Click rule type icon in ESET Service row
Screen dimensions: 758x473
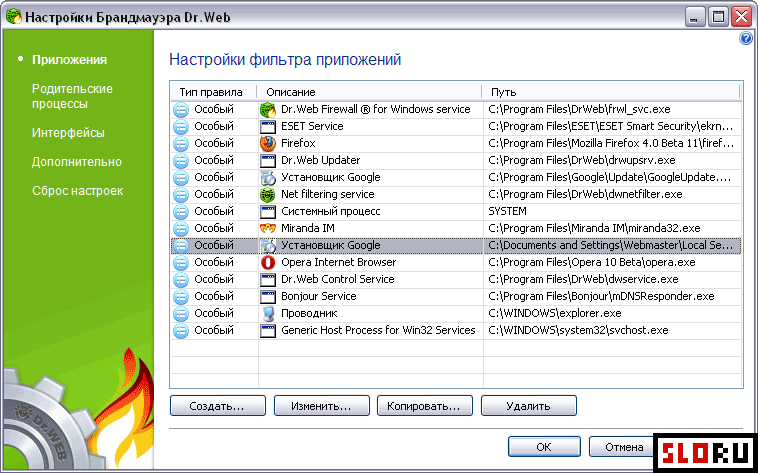[x=180, y=127]
